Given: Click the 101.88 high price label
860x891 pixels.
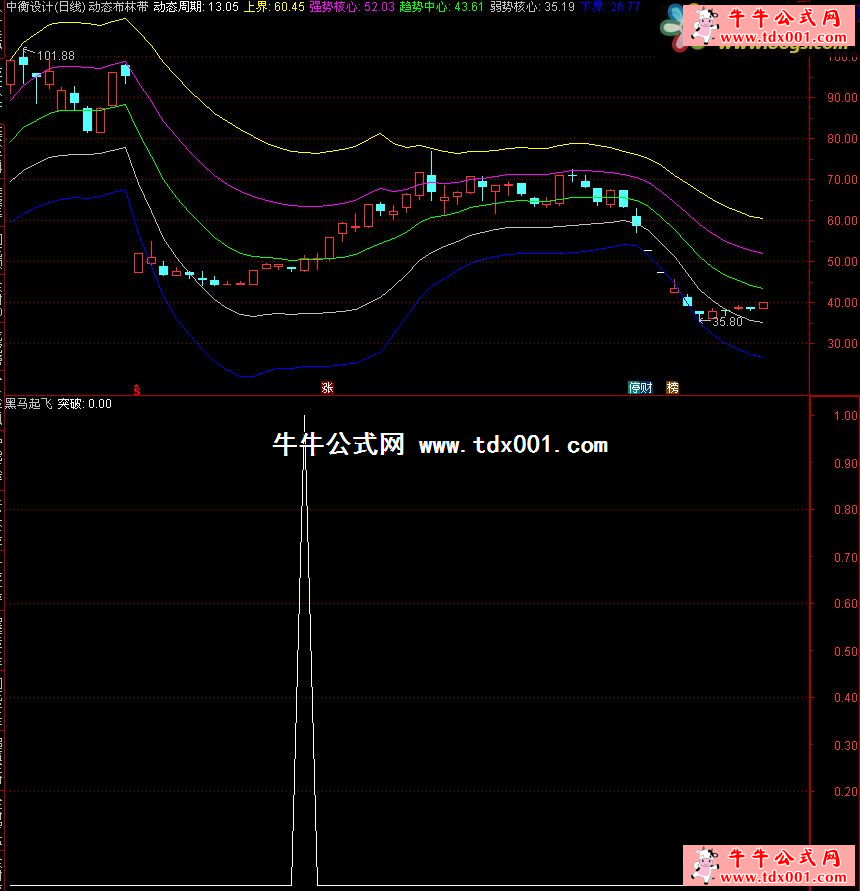Looking at the screenshot, I should click(x=56, y=56).
